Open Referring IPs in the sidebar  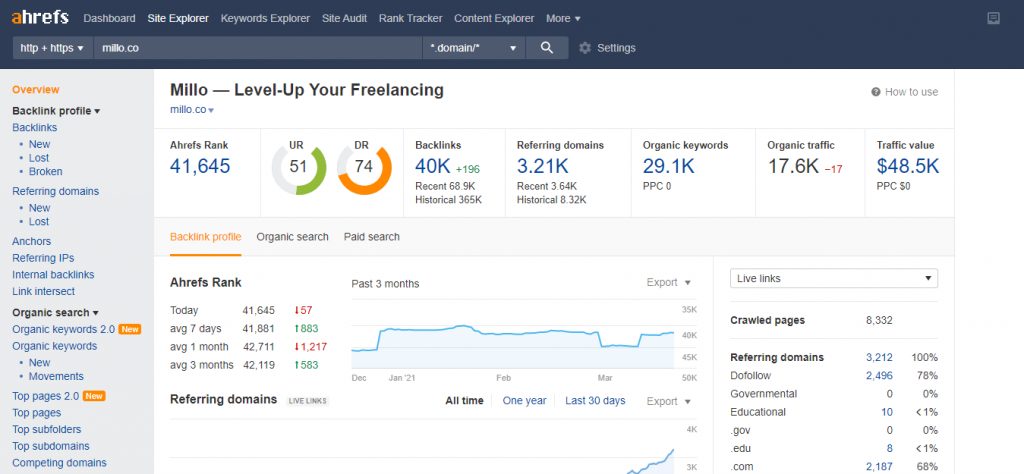point(43,258)
